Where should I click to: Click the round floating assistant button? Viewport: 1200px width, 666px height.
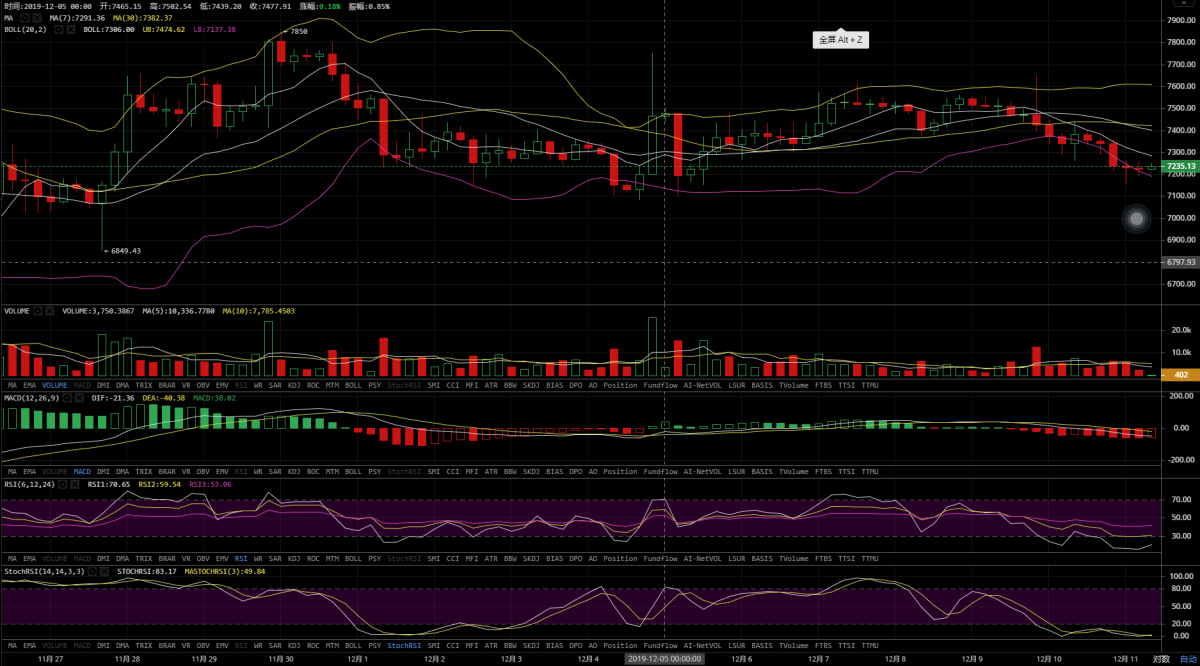[x=1135, y=219]
